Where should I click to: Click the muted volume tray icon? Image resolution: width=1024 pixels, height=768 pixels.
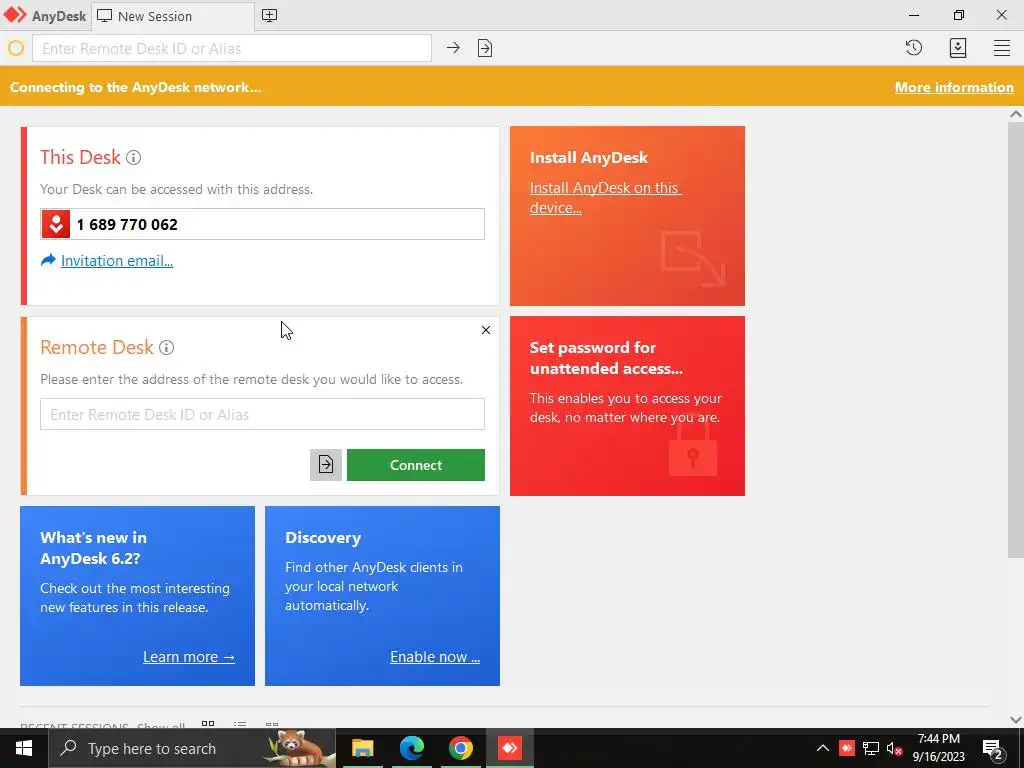point(894,748)
